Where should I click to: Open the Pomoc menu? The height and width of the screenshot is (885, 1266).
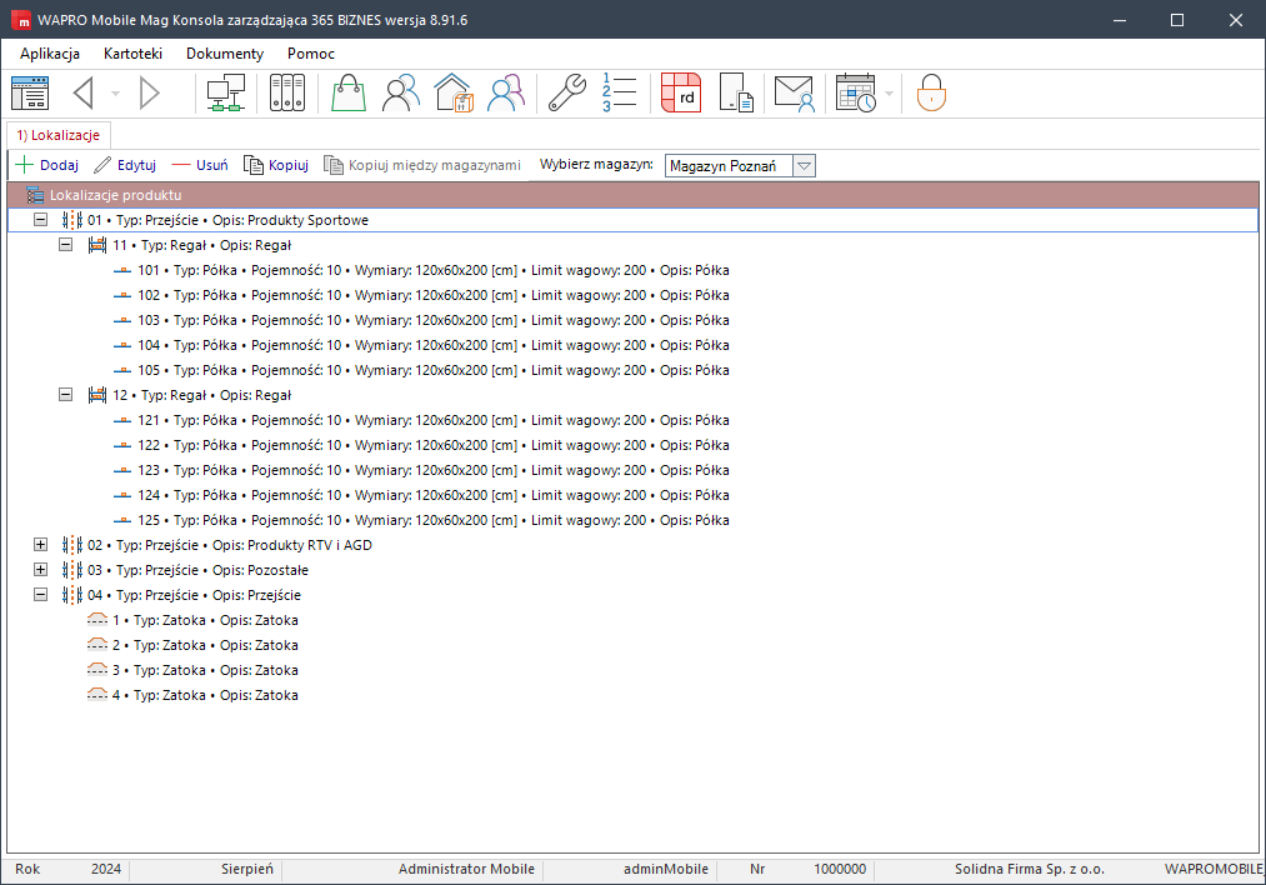311,54
